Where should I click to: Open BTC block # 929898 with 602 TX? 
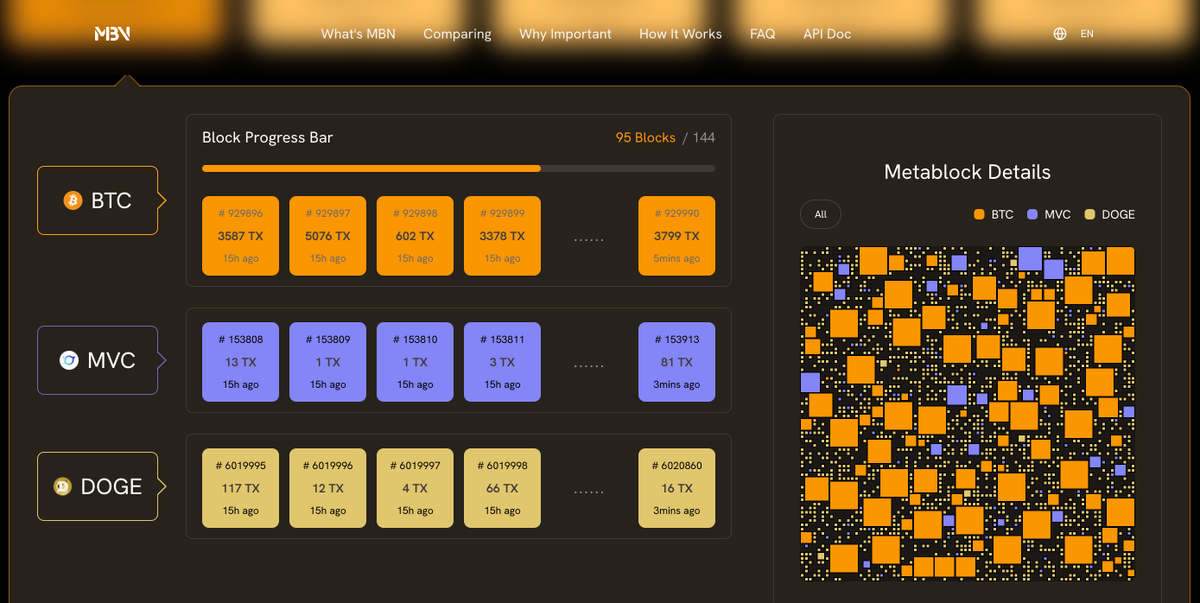pyautogui.click(x=415, y=235)
